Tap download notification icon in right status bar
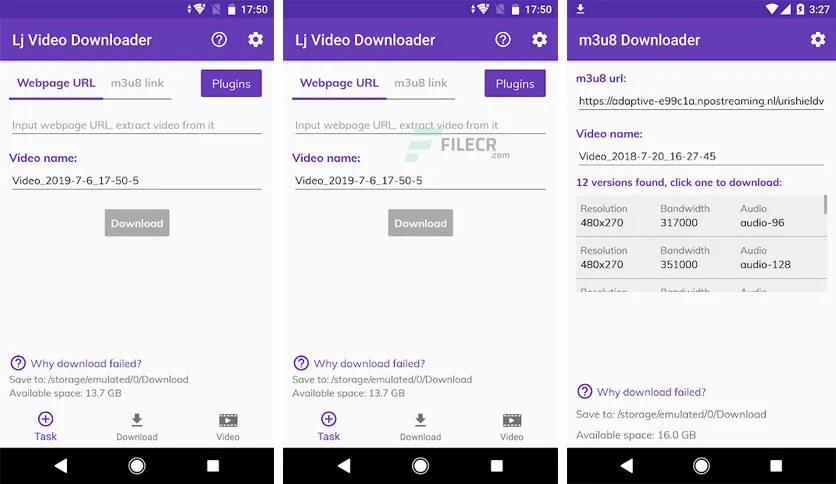 (x=581, y=9)
